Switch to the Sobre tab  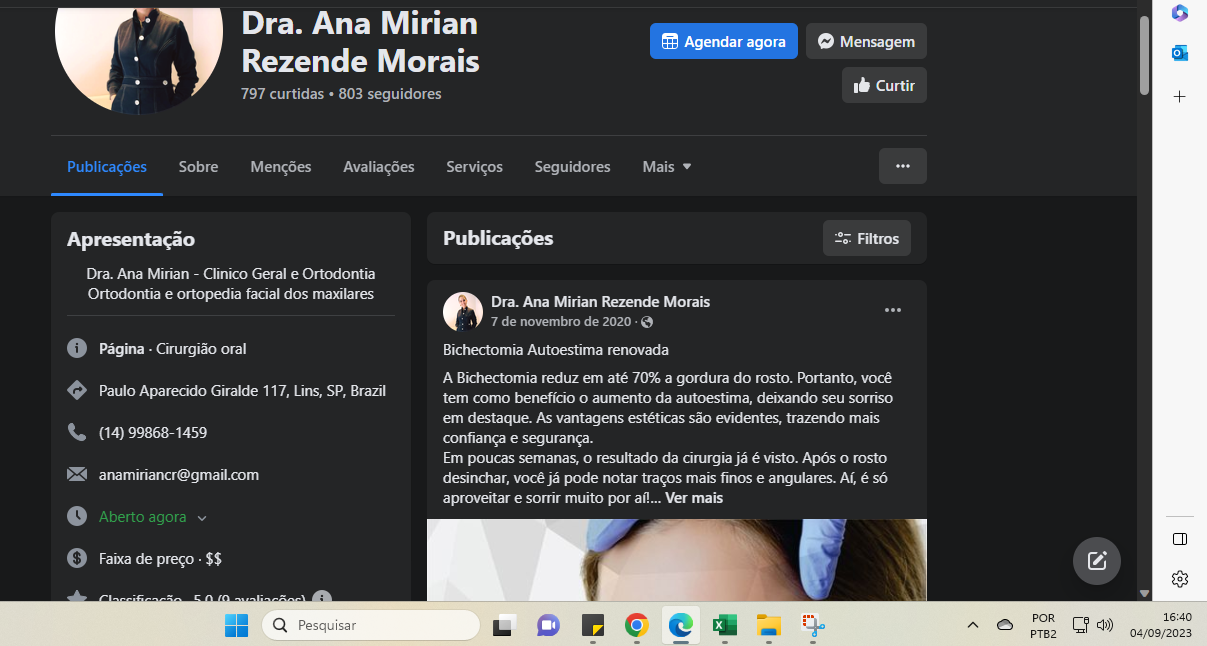198,167
